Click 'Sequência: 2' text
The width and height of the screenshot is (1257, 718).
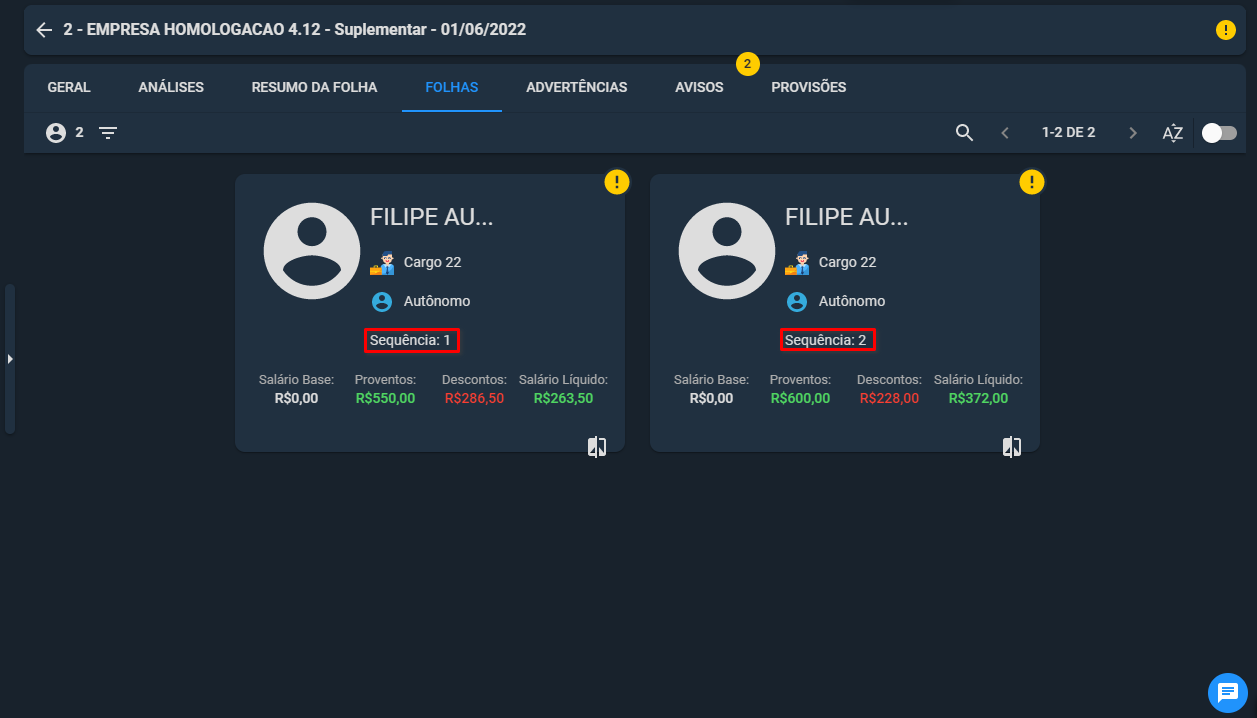click(826, 340)
